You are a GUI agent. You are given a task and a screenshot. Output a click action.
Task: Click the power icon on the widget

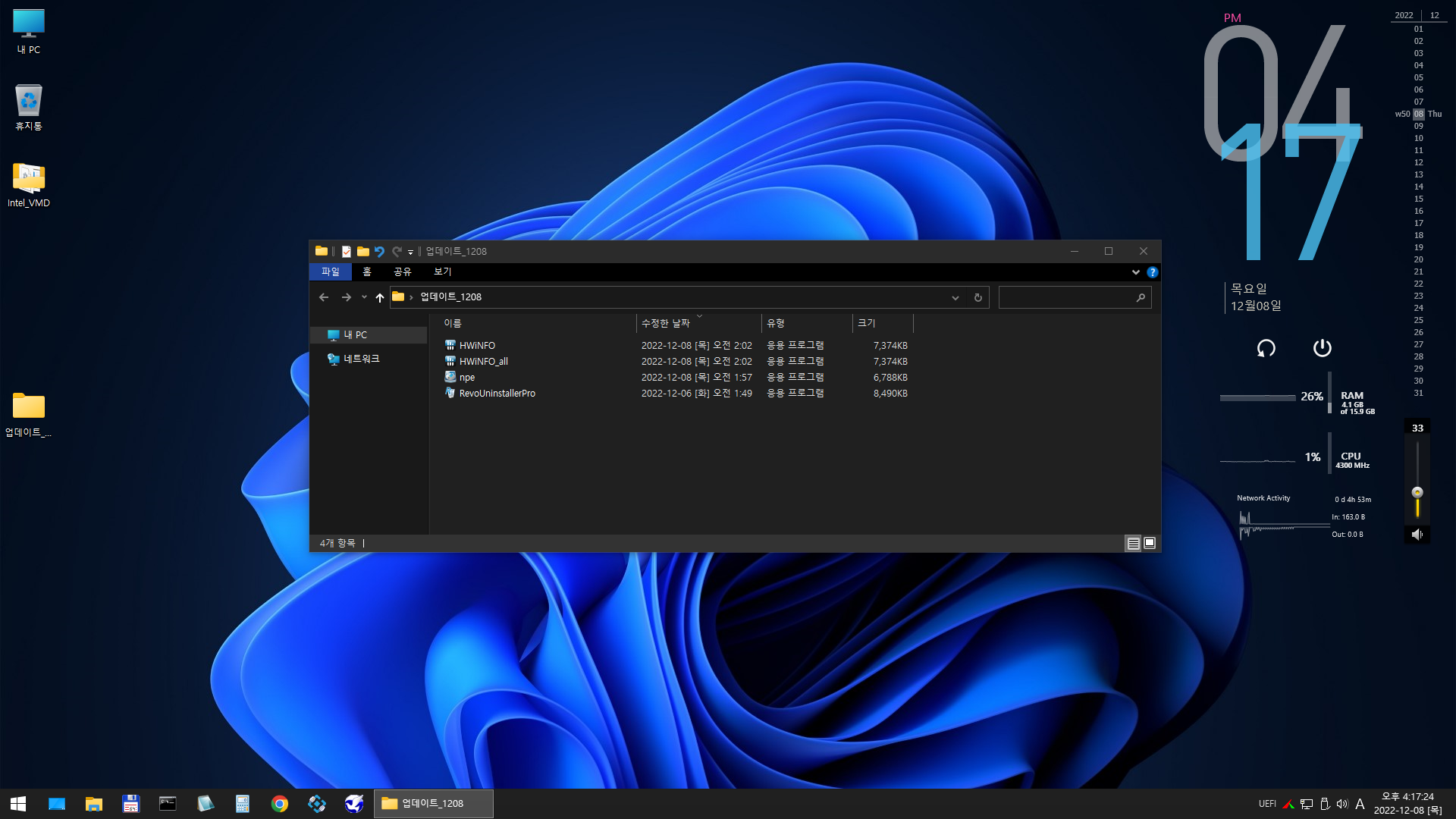pos(1322,348)
